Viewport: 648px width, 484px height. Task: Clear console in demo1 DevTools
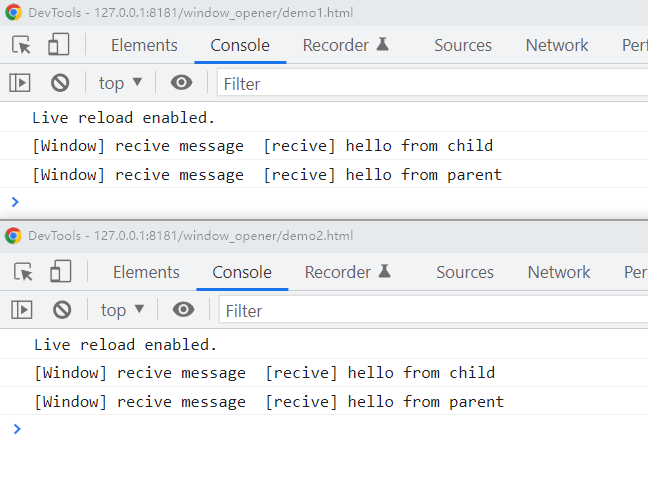tap(60, 83)
